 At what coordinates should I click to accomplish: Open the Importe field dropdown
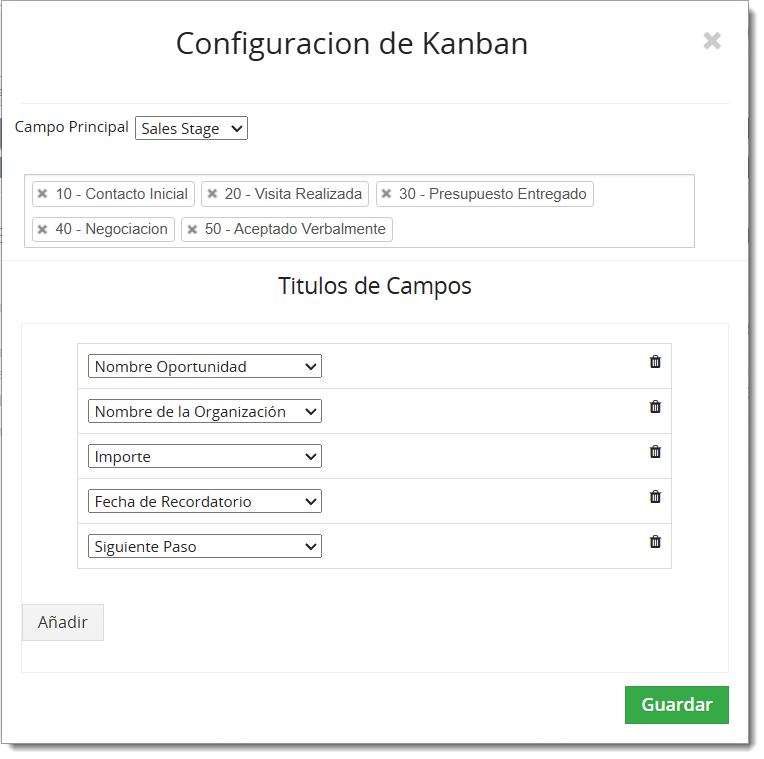205,456
